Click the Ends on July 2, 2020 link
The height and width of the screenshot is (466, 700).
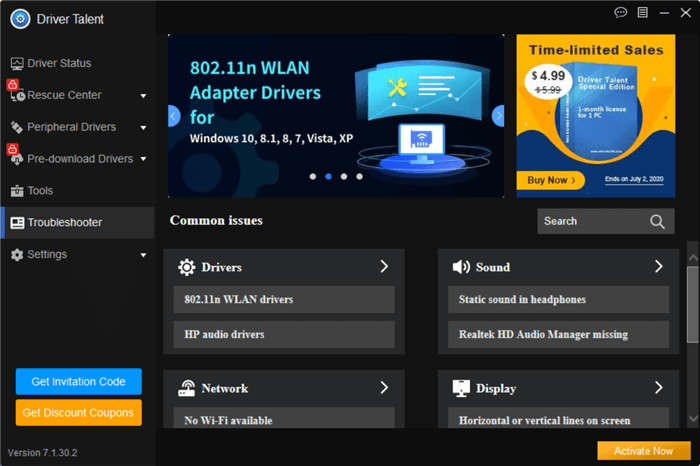[x=634, y=179]
